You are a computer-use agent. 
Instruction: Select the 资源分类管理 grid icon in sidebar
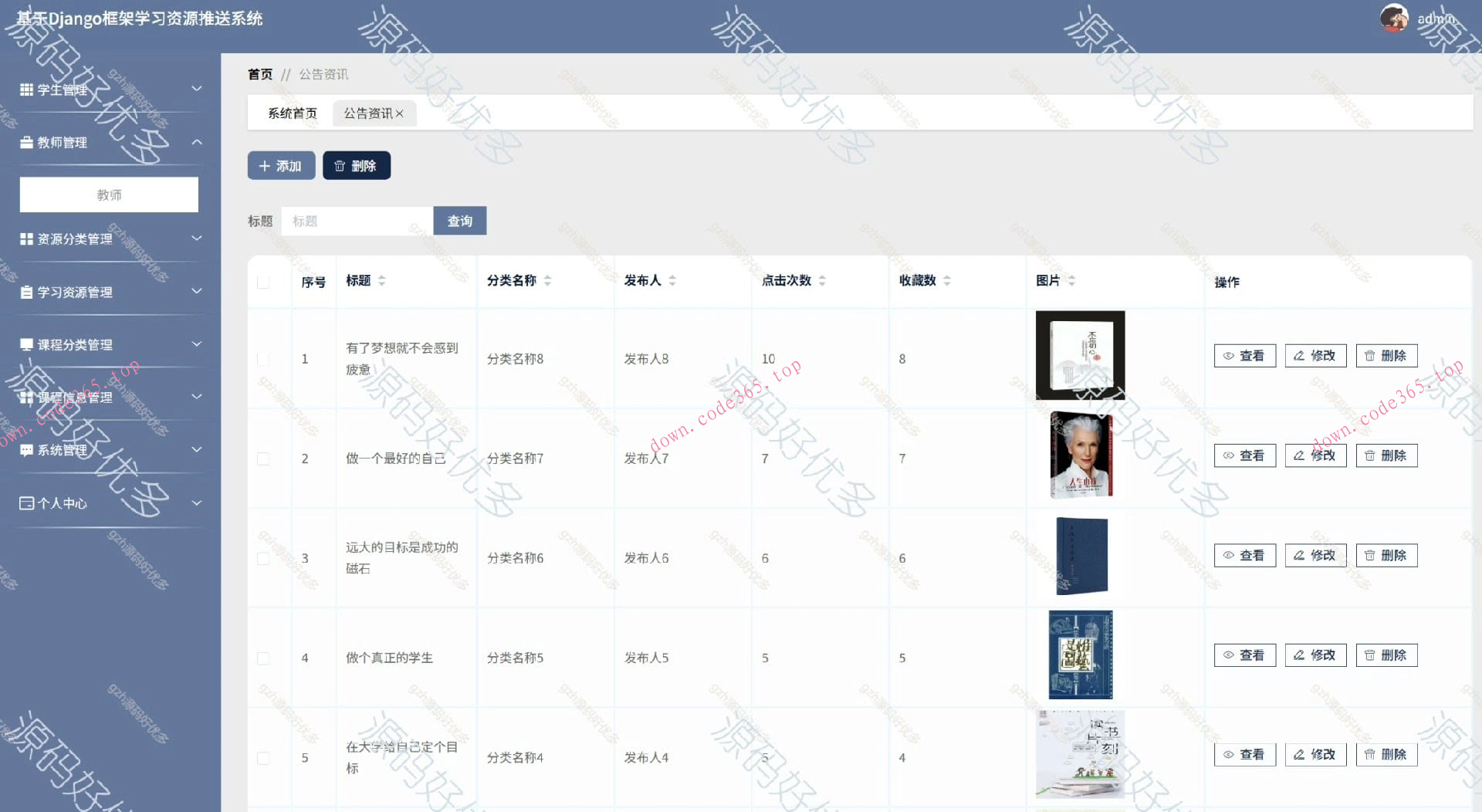click(x=25, y=239)
